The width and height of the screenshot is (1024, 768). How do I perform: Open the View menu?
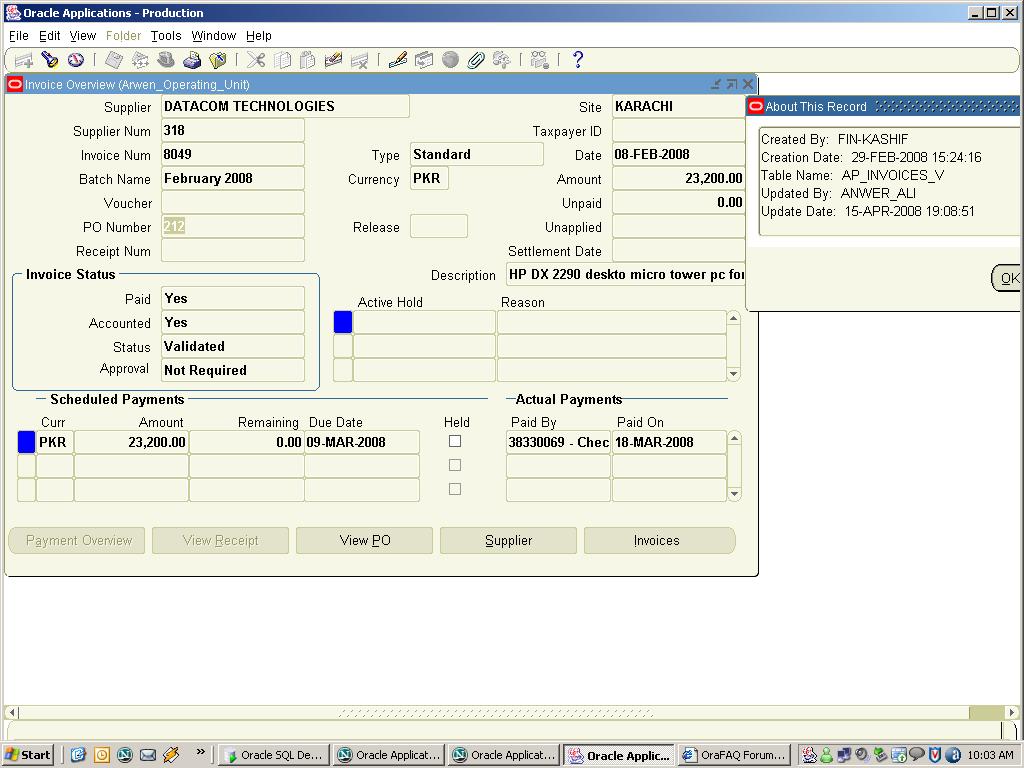tap(82, 36)
